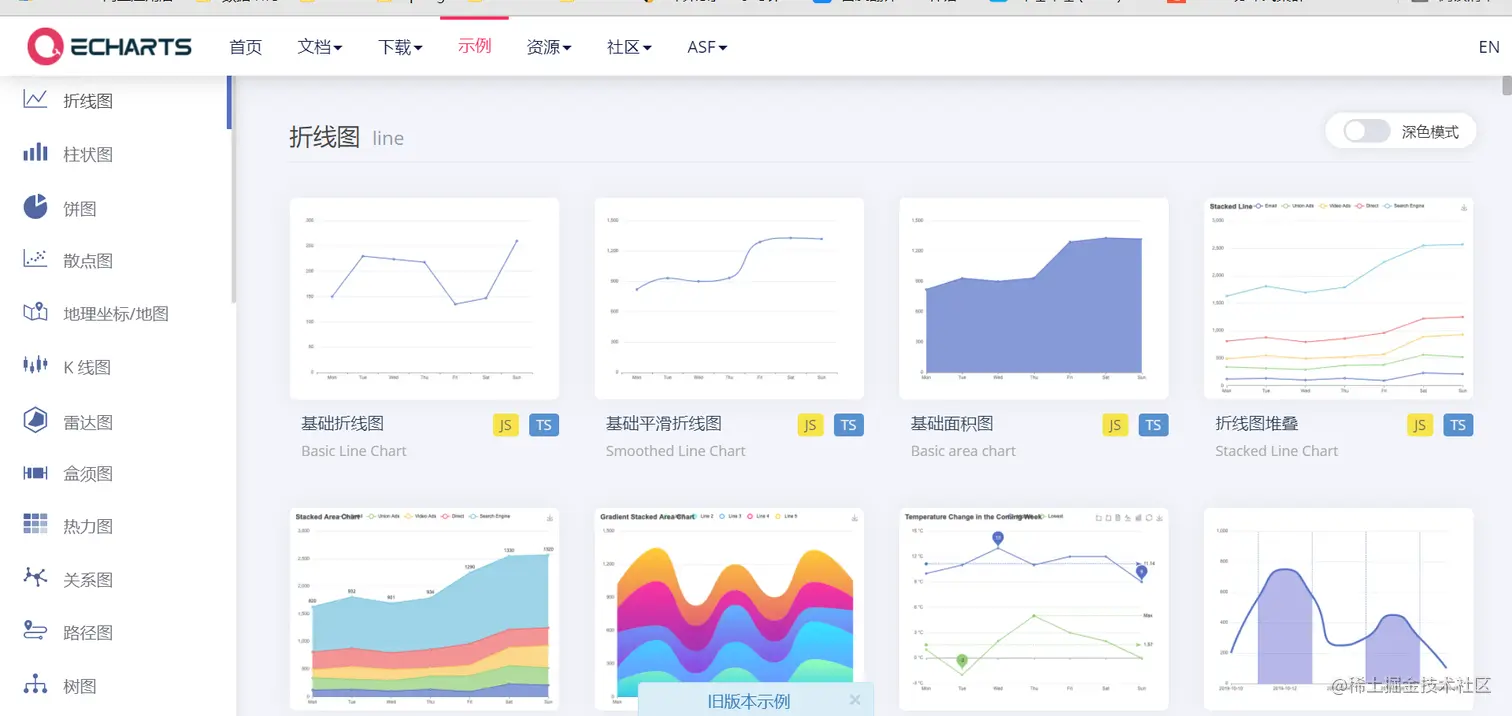Open the 散点图 sidebar label
1512x716 pixels.
pos(88,260)
